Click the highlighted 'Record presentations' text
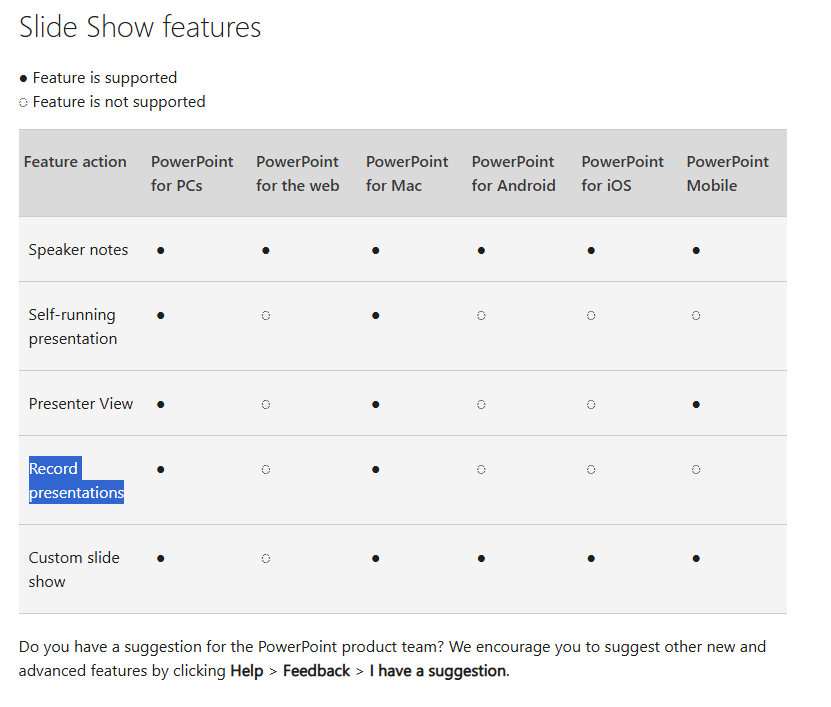Viewport: 831px width, 707px height. [x=76, y=481]
